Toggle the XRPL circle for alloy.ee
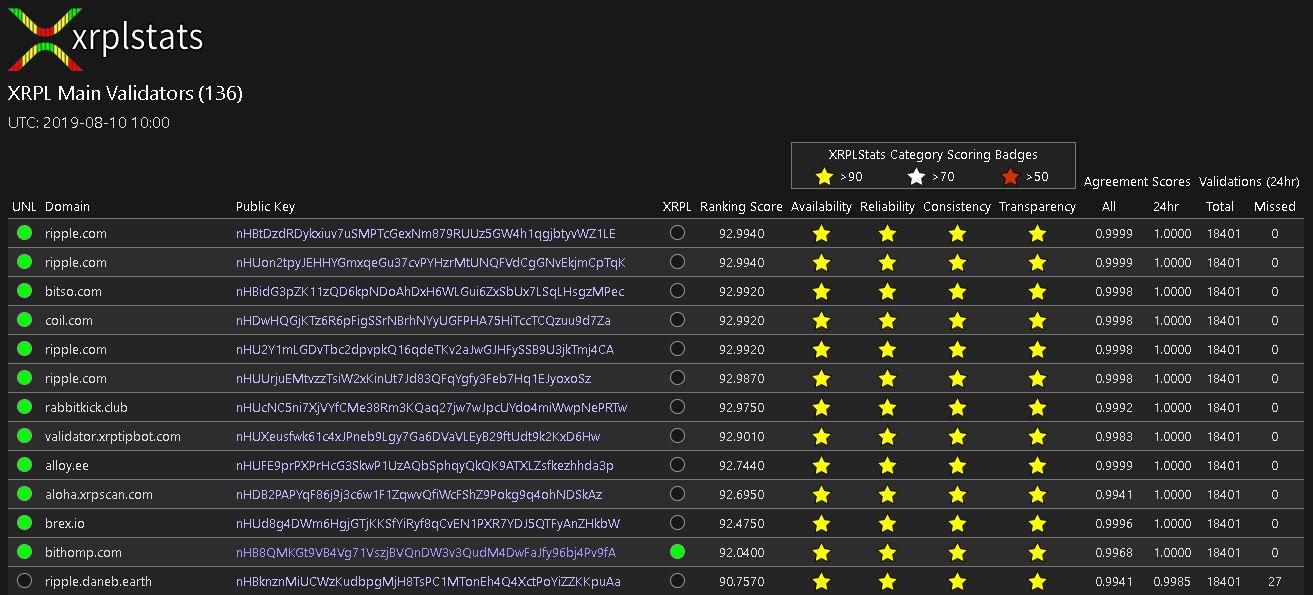The image size is (1313, 595). point(677,464)
